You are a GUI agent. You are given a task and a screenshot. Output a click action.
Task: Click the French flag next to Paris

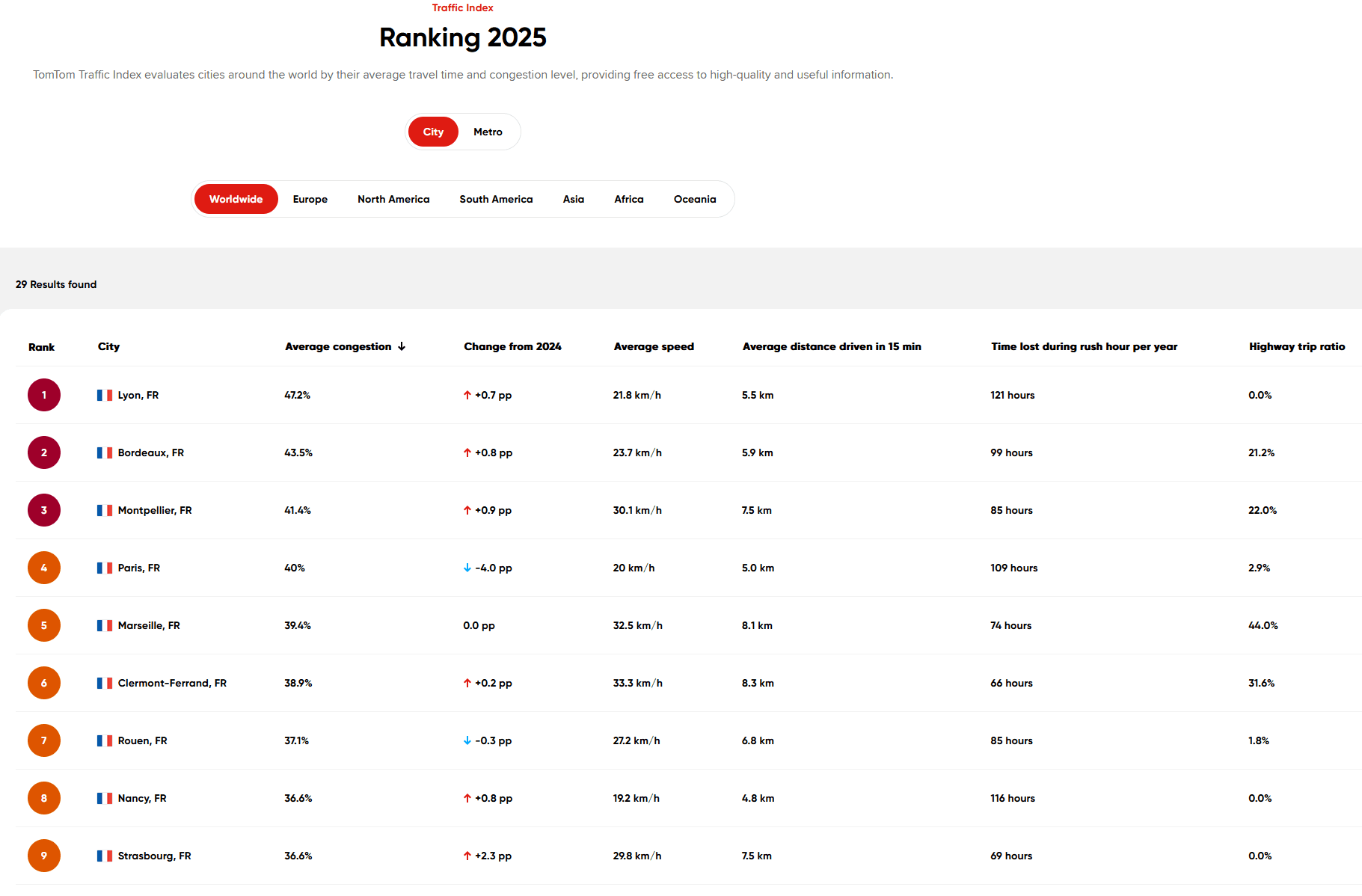click(x=105, y=568)
